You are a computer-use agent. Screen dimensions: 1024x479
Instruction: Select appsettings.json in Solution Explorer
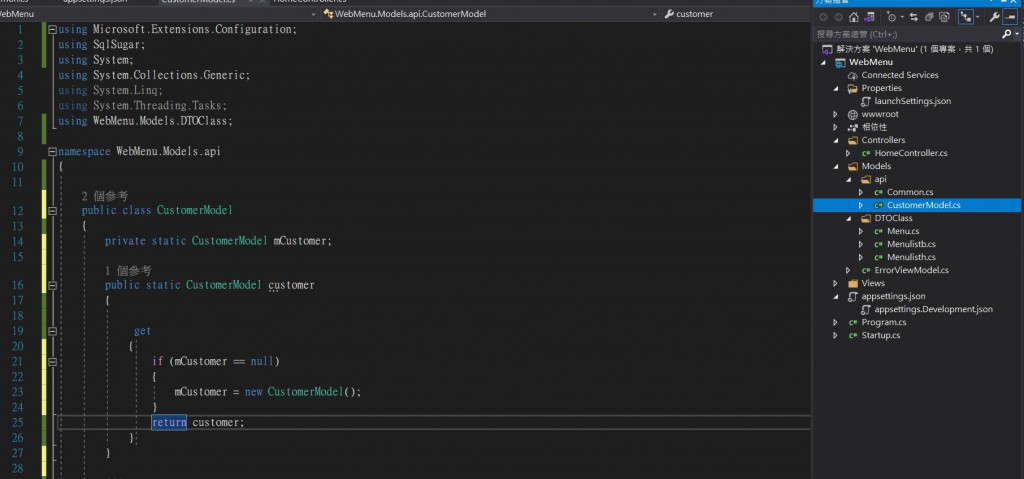pos(893,296)
